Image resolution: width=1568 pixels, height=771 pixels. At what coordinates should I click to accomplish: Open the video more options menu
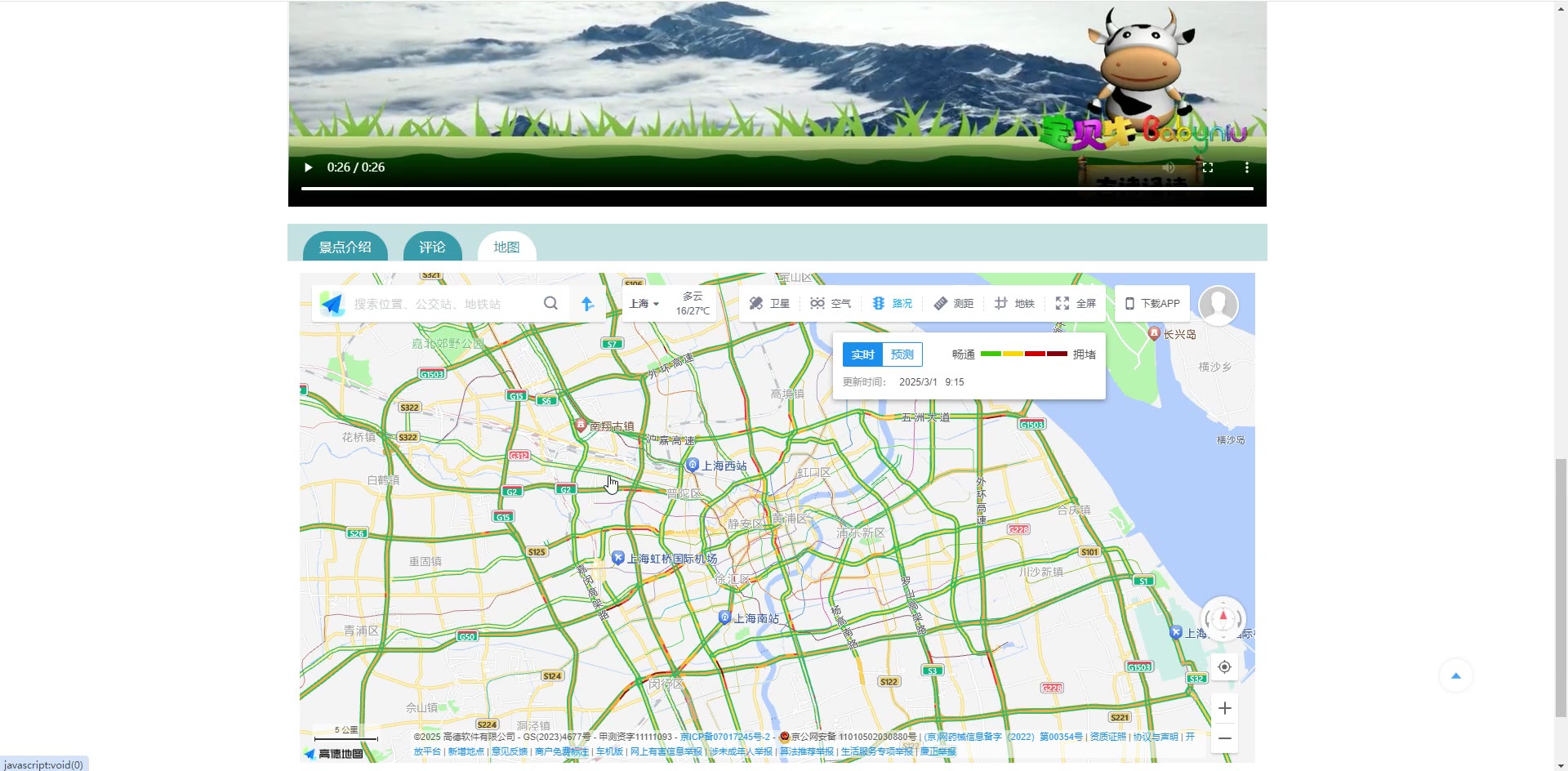1247,167
